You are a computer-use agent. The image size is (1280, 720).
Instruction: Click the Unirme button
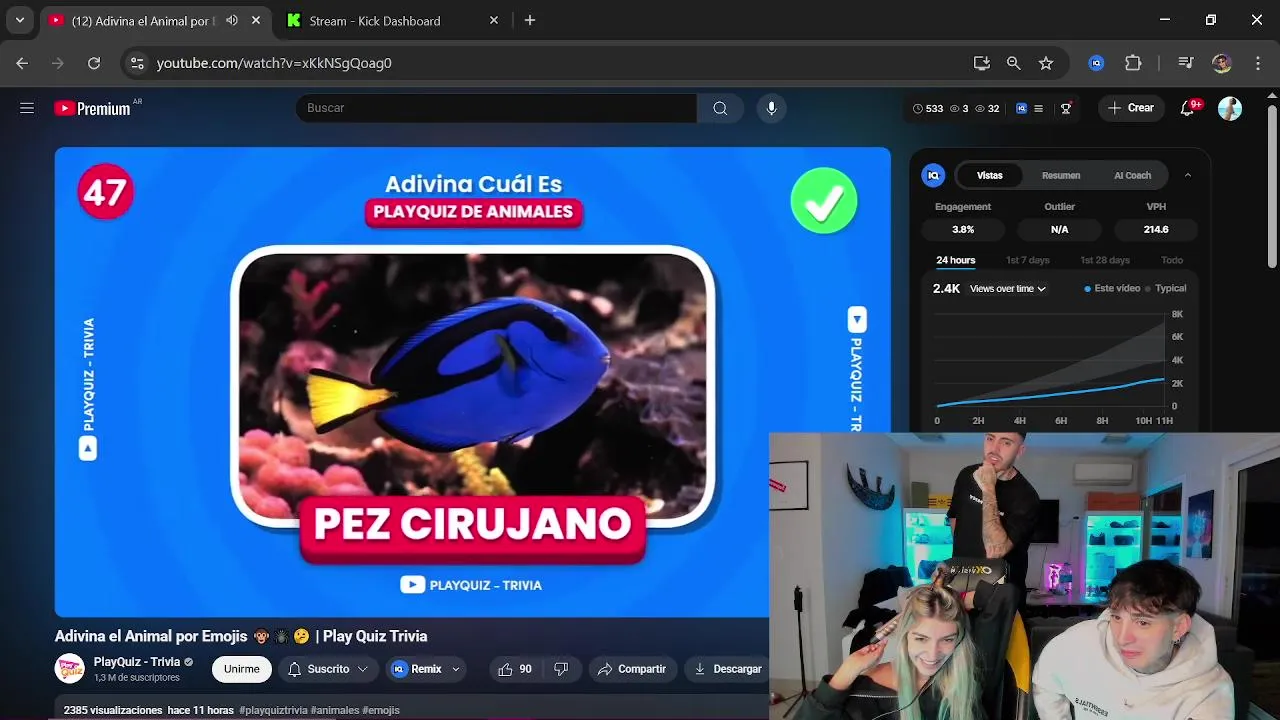(241, 669)
